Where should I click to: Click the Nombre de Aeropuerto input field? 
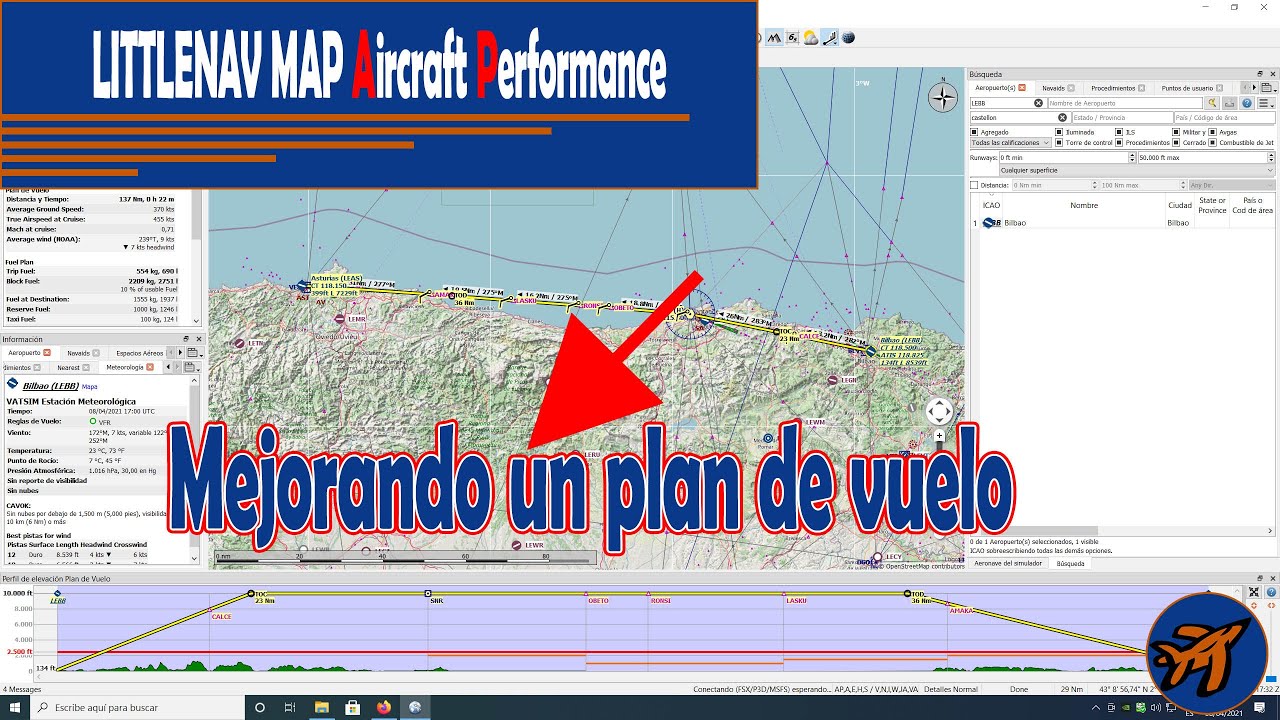point(1125,103)
